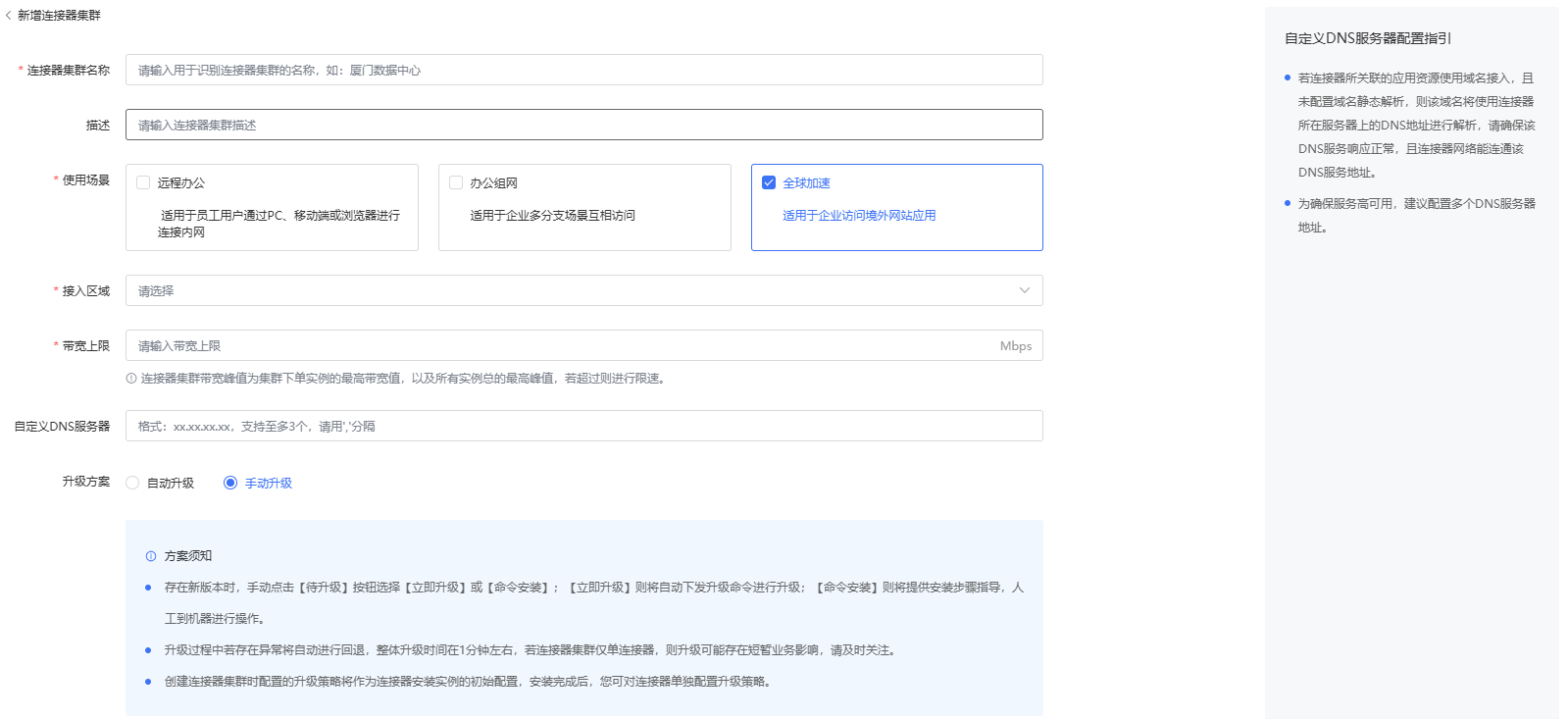Click the 办公组网 scenario card description
This screenshot has height=719, width=1568.
point(552,216)
